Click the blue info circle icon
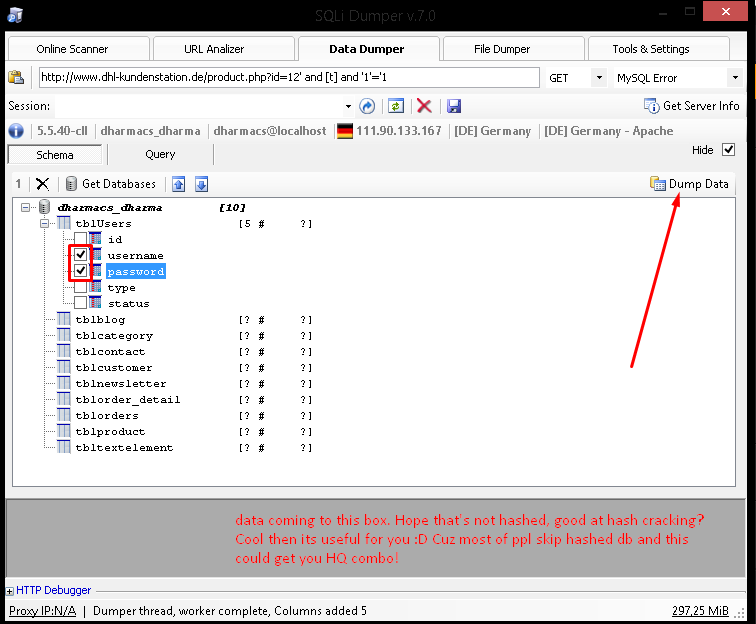Screen dimensions: 756x624 pos(16,131)
